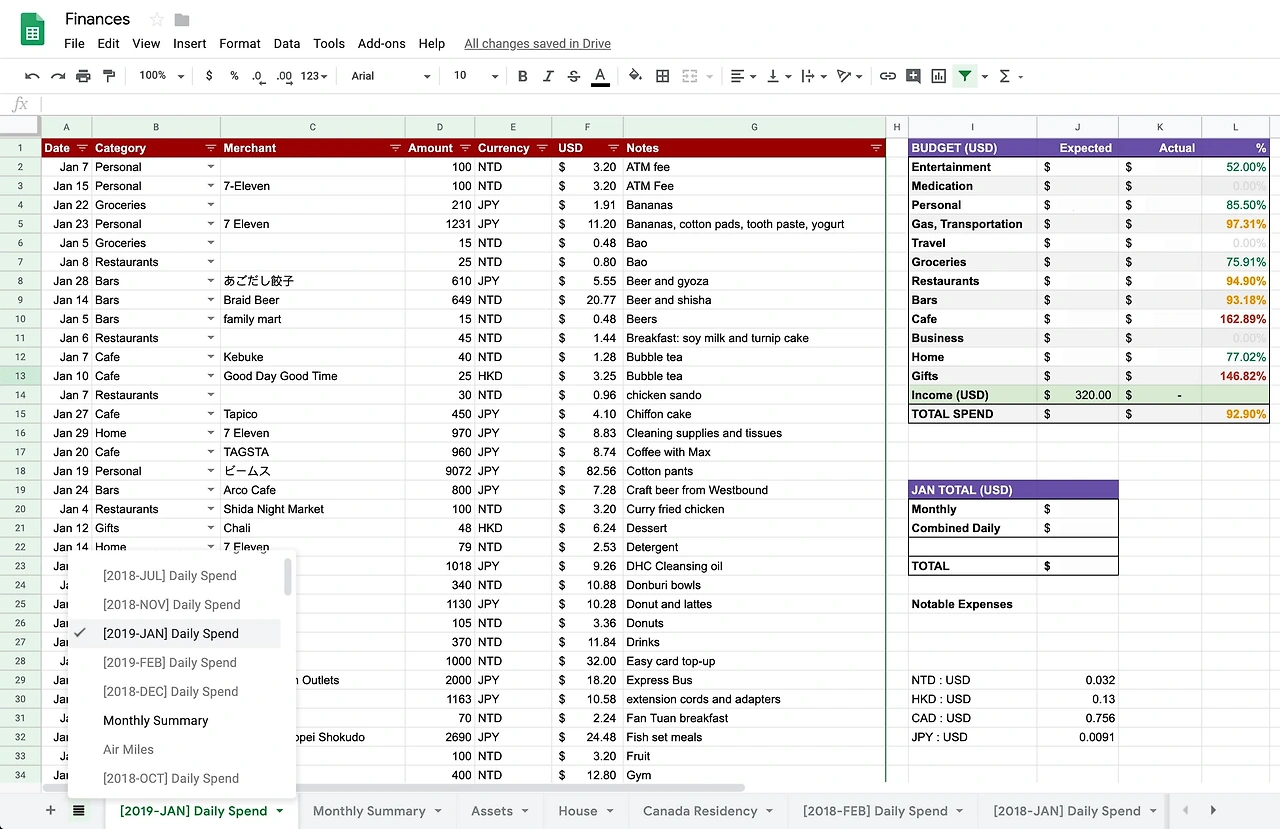Select column G by its header
The image size is (1280, 829).
coord(754,127)
